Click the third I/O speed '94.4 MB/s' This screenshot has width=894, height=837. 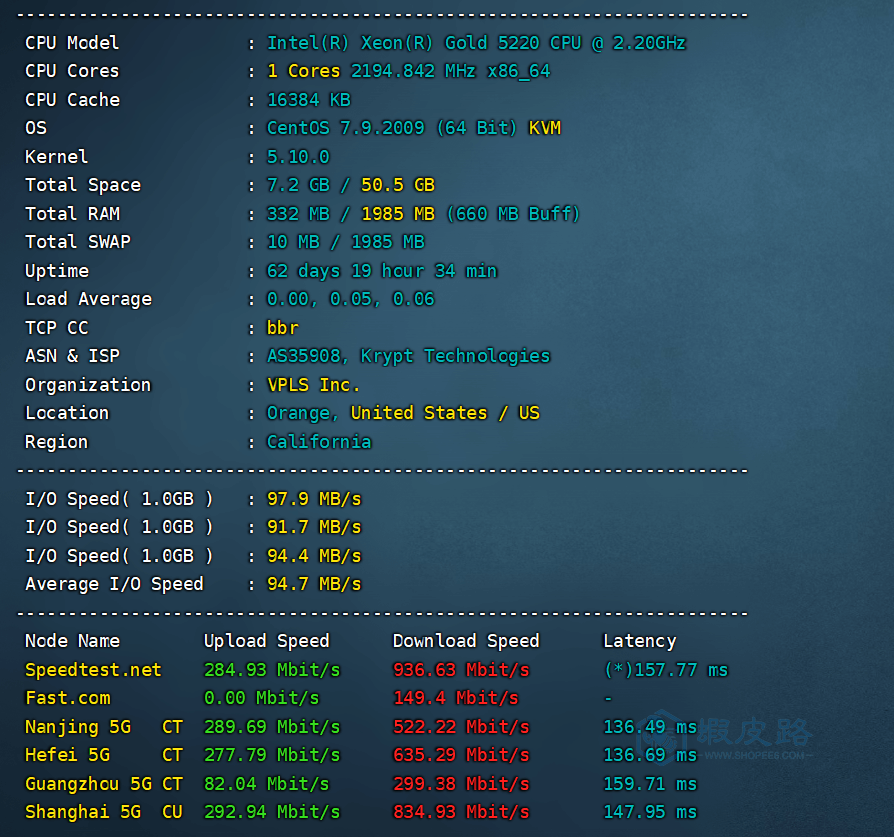coord(314,556)
